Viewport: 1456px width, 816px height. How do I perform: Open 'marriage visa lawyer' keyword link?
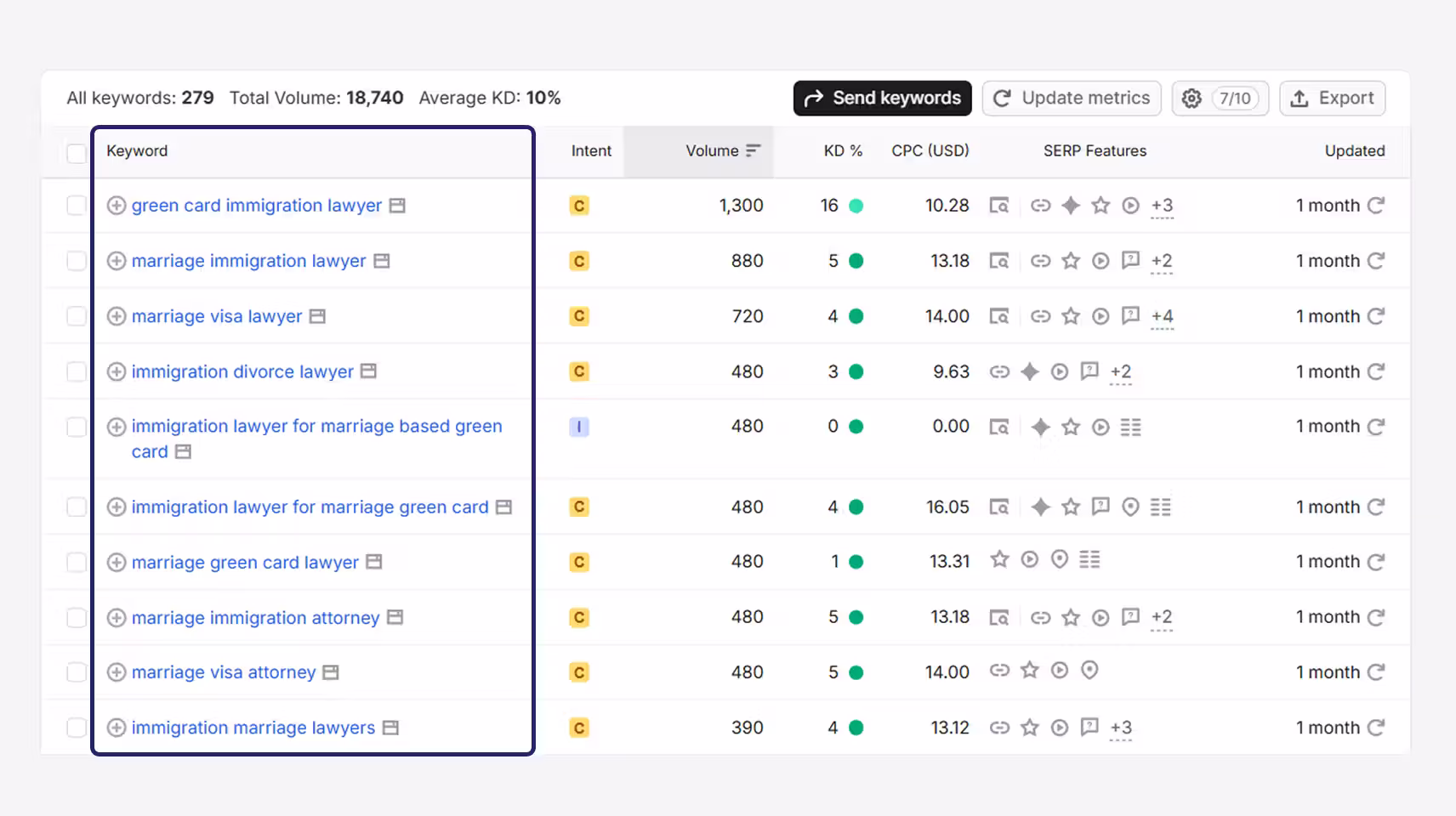pos(217,316)
